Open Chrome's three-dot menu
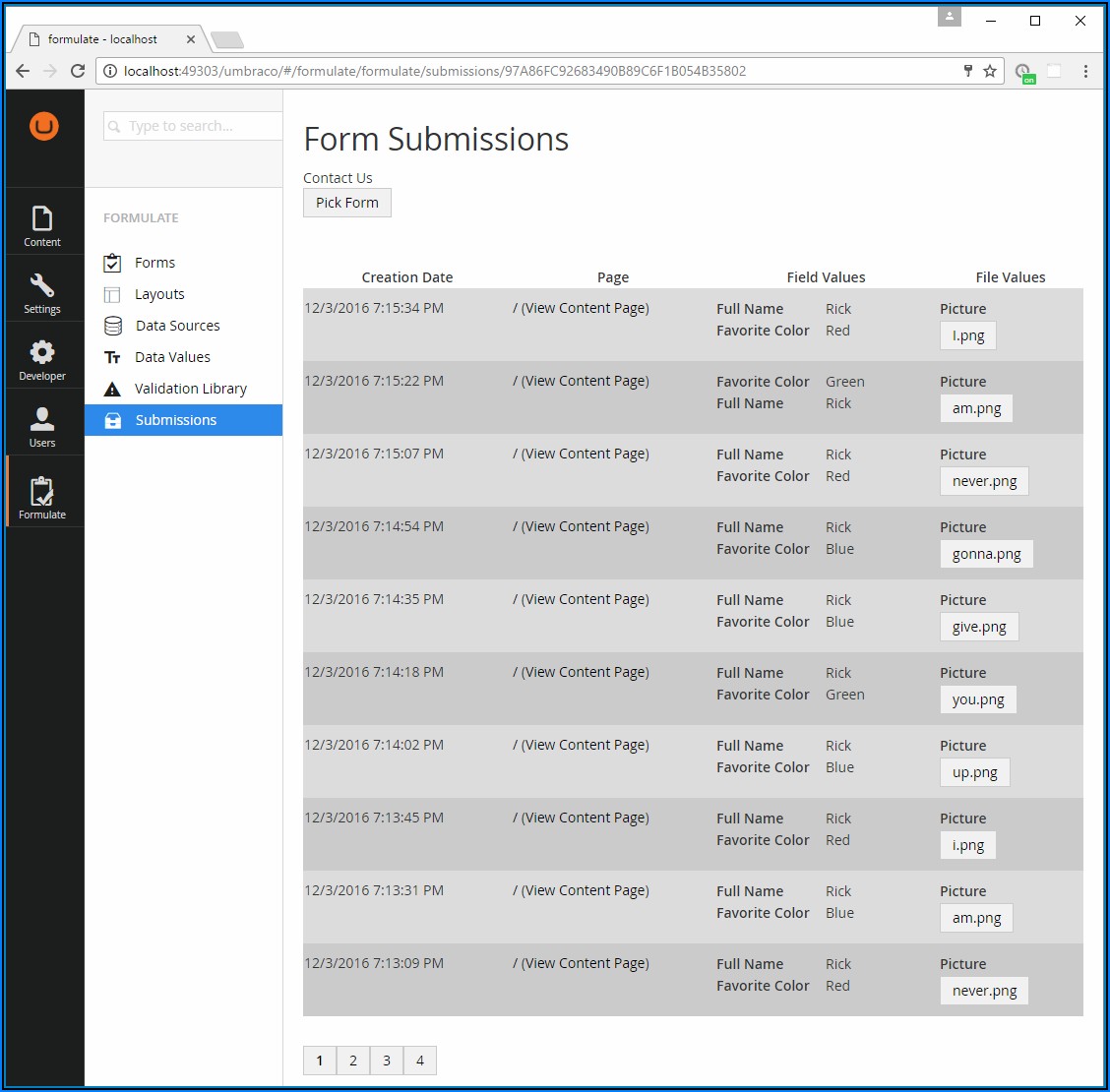This screenshot has width=1110, height=1092. click(1085, 71)
